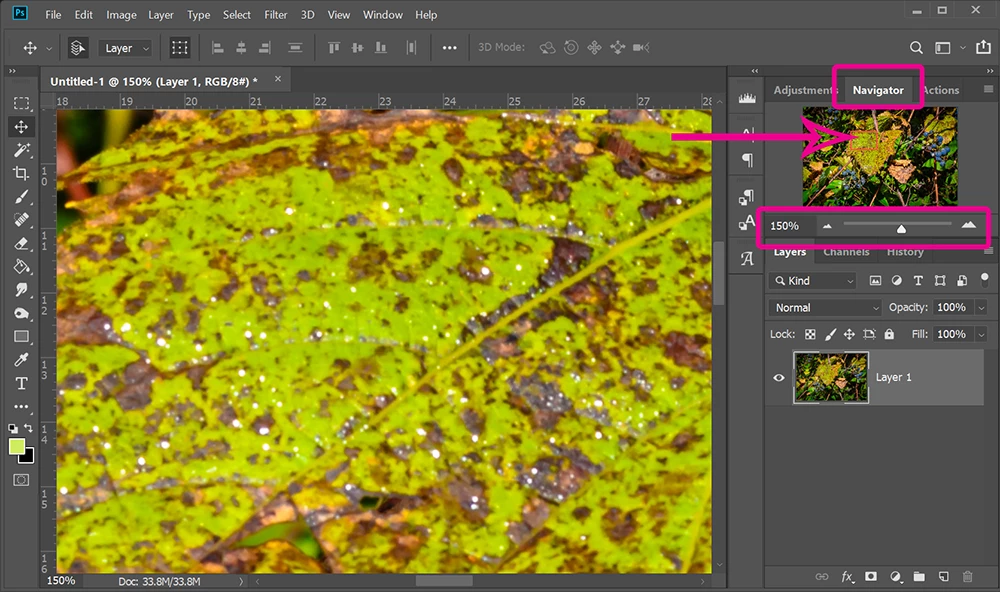Open the Auto-Select Layer dropdown
This screenshot has height=592, width=1000.
coord(126,48)
